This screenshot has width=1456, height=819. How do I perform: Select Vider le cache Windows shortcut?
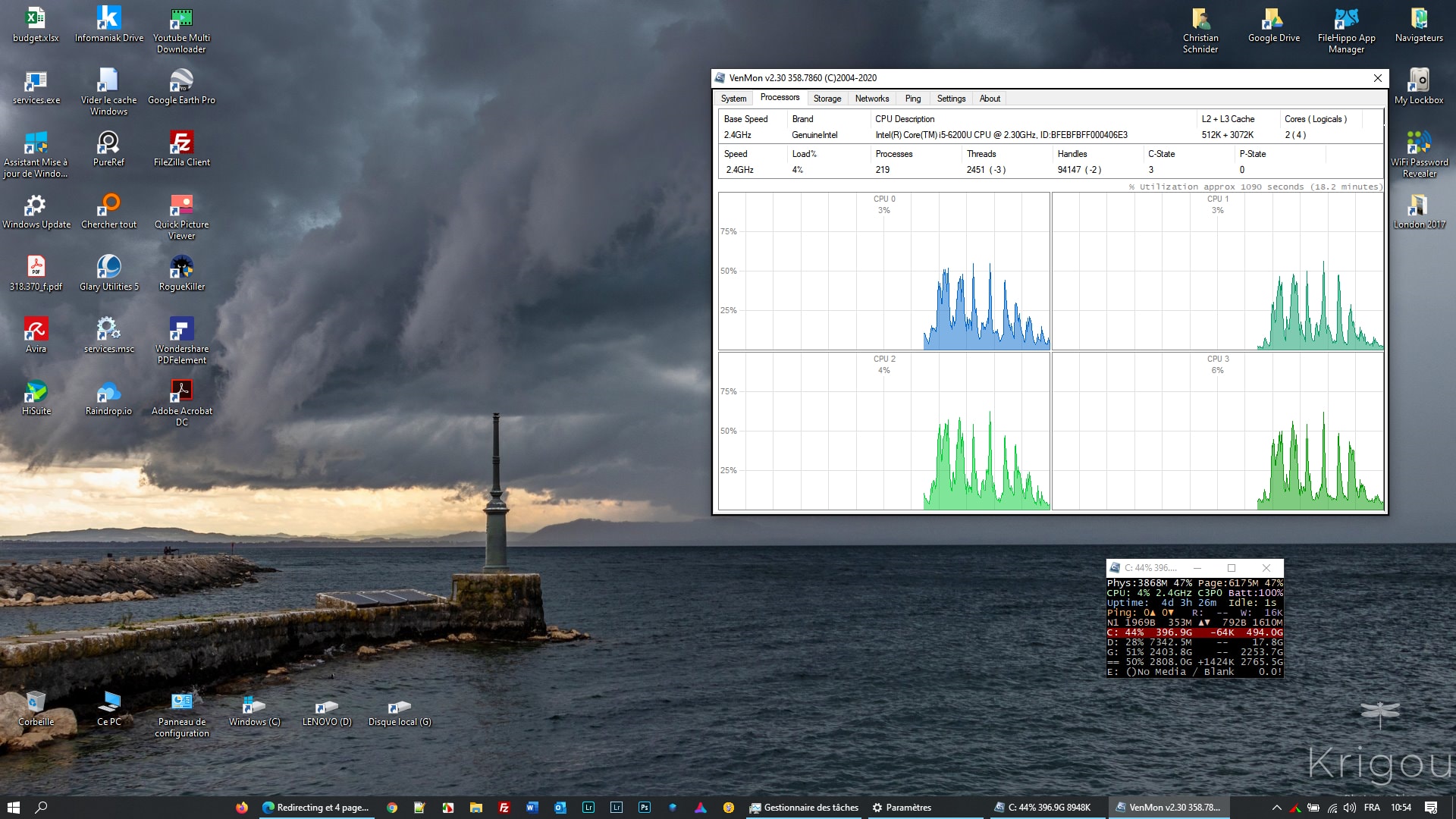tap(108, 92)
